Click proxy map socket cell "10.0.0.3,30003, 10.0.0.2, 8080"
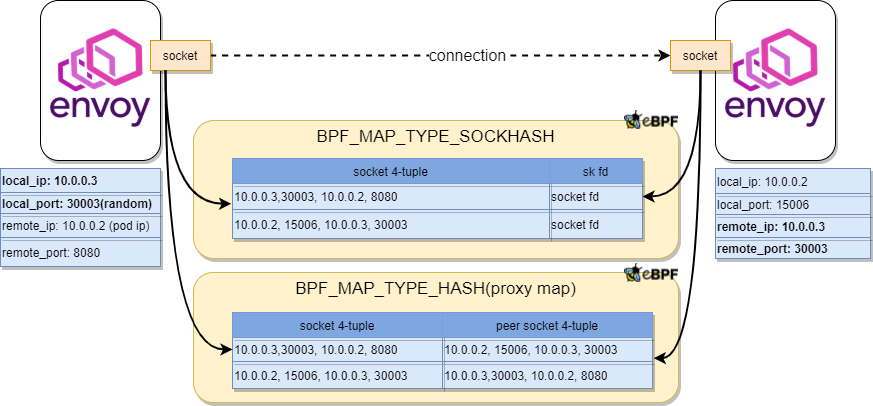 point(337,350)
